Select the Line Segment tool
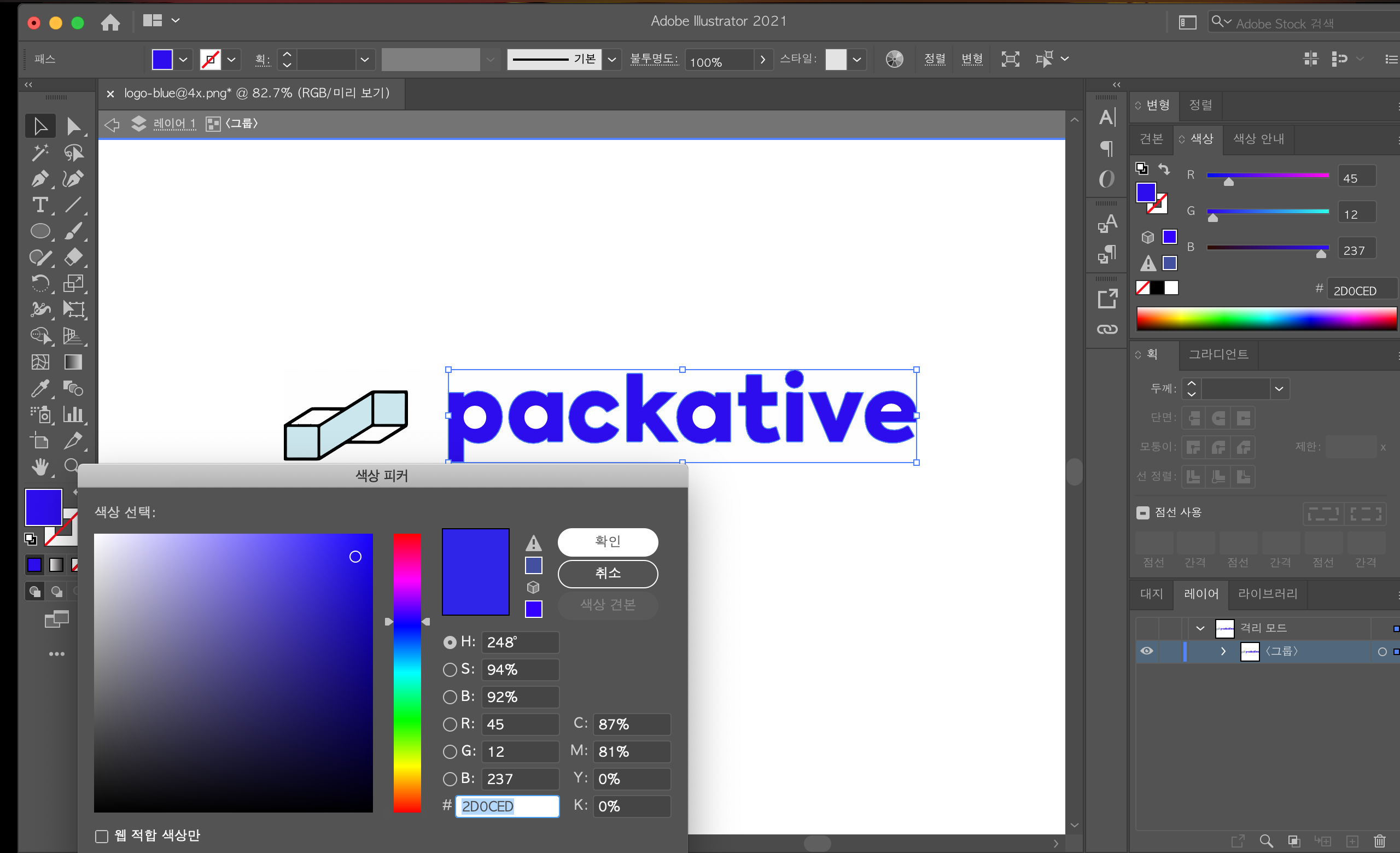This screenshot has height=853, width=1400. (x=73, y=205)
